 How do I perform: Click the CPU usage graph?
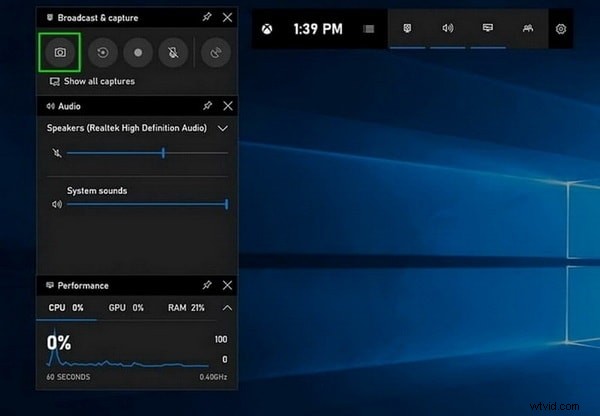coord(128,350)
